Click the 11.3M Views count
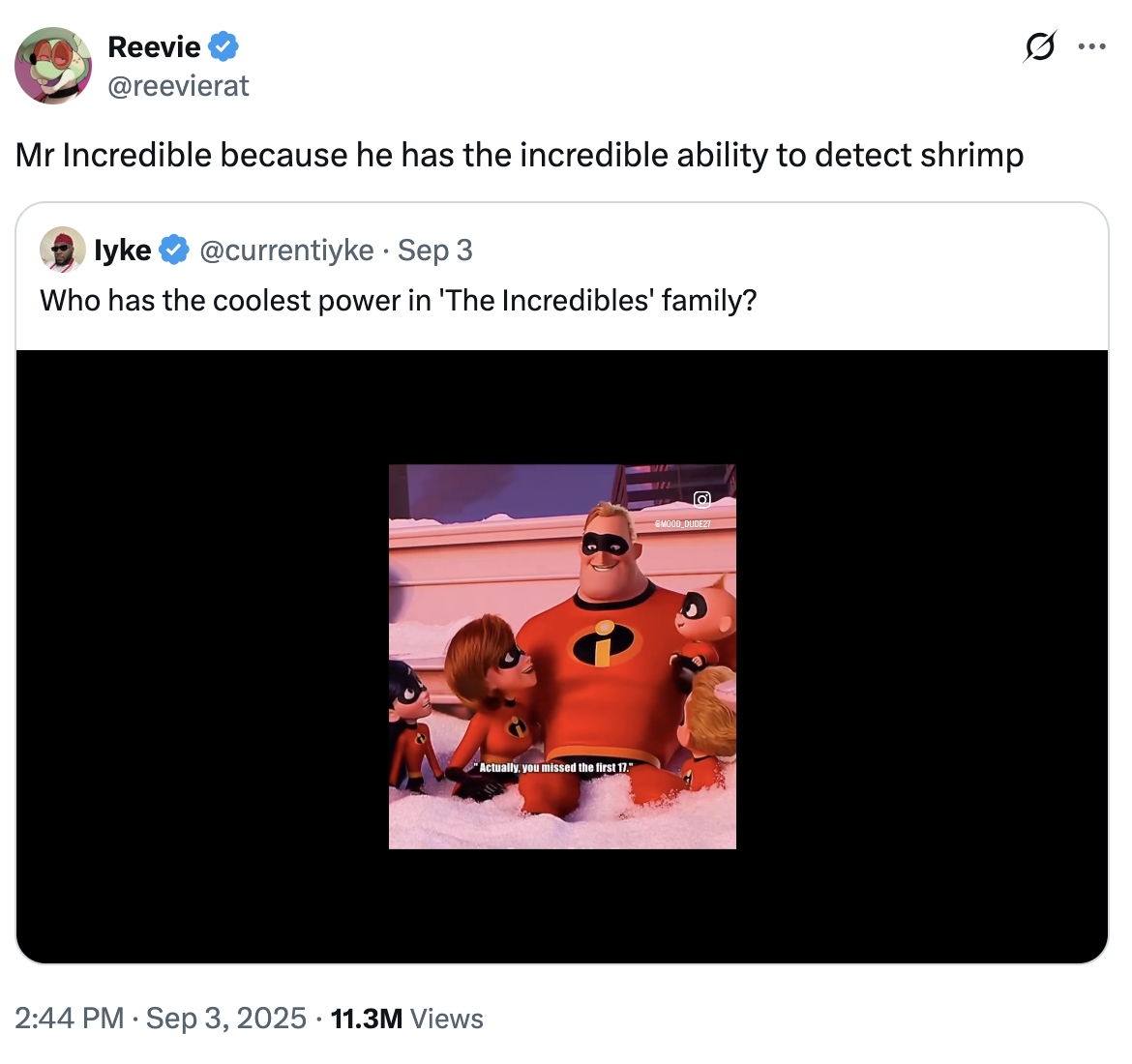The height and width of the screenshot is (1064, 1132). point(406,1019)
